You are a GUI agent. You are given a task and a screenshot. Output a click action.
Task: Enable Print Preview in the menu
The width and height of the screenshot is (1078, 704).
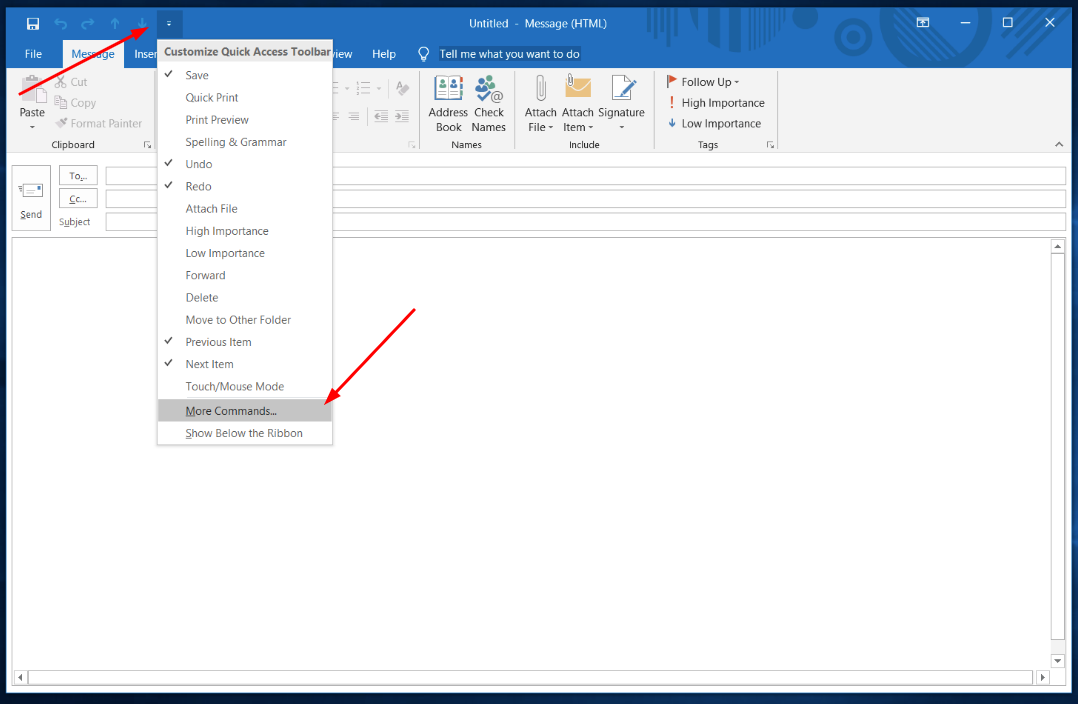point(245,120)
